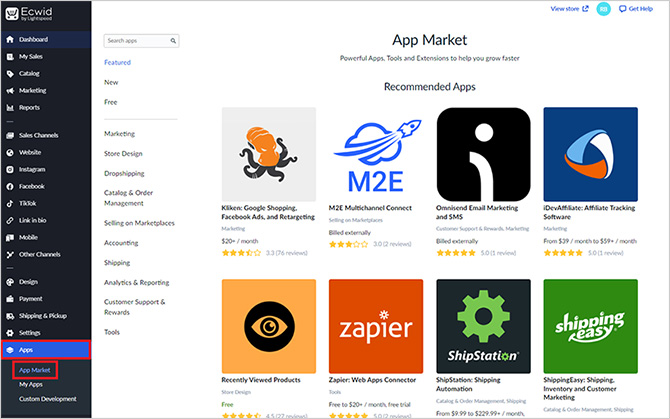This screenshot has height=419, width=670.
Task: Open Instagram channel from the sidebar icon
Action: click(10, 170)
